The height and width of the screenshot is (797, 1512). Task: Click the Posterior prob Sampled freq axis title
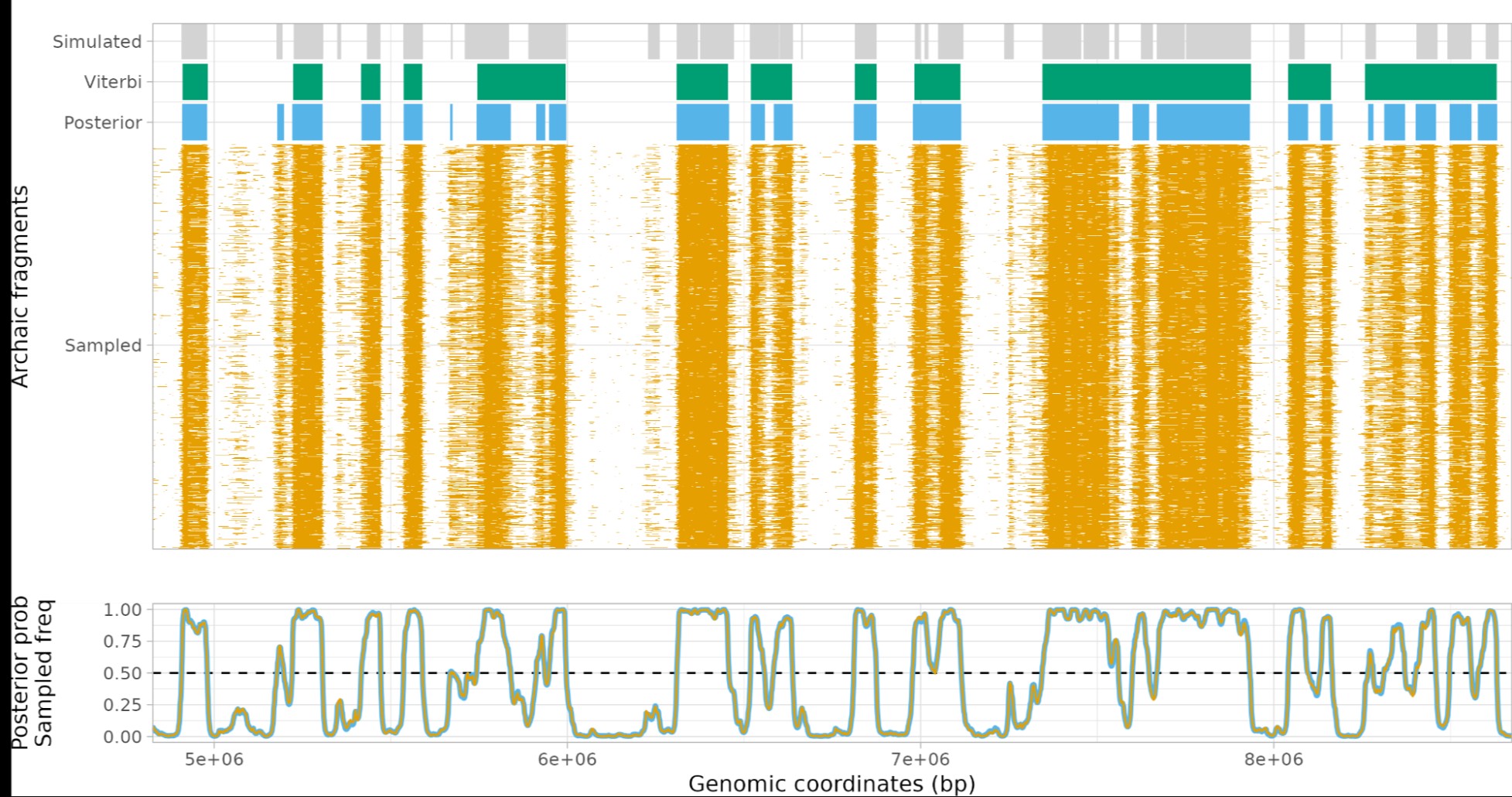point(32,672)
